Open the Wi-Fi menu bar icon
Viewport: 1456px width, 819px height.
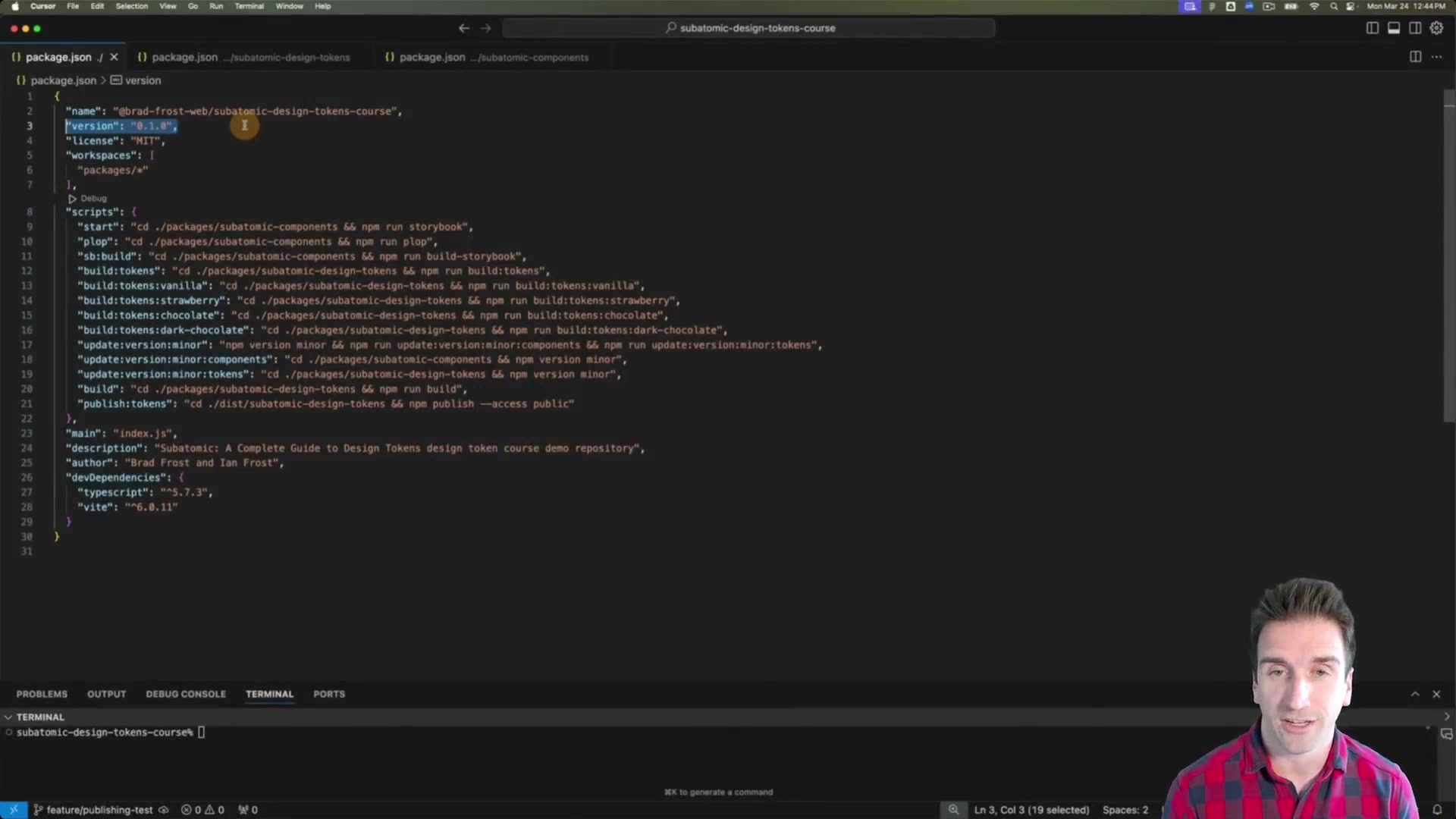tap(1314, 6)
